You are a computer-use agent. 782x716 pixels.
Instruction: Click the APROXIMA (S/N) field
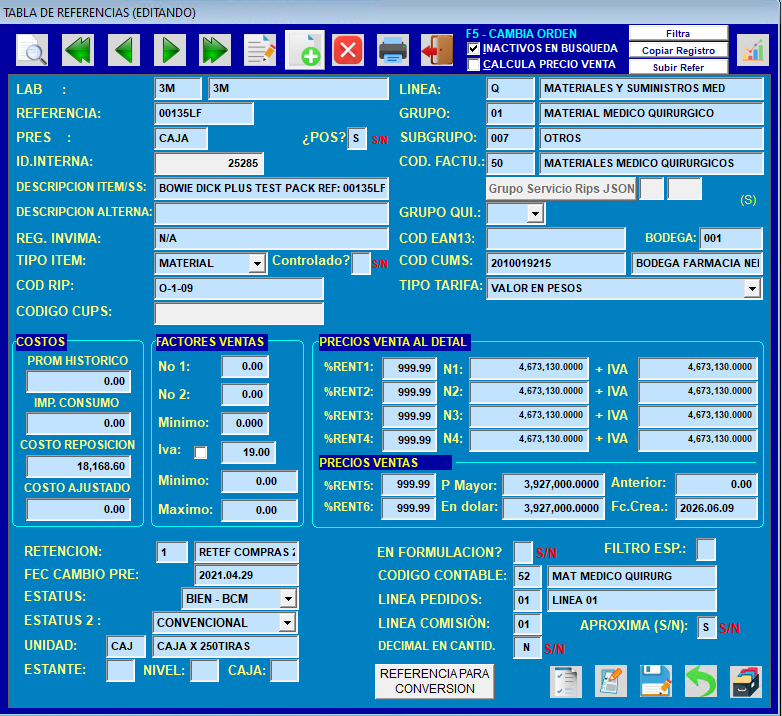tap(707, 627)
